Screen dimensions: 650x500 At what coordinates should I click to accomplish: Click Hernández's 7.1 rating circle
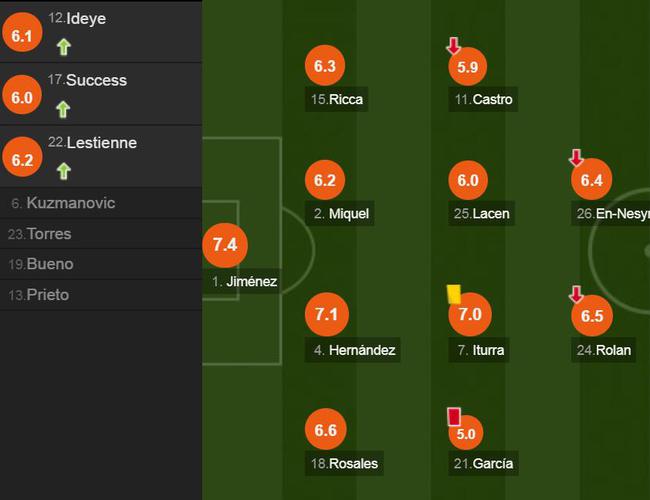coord(327,314)
